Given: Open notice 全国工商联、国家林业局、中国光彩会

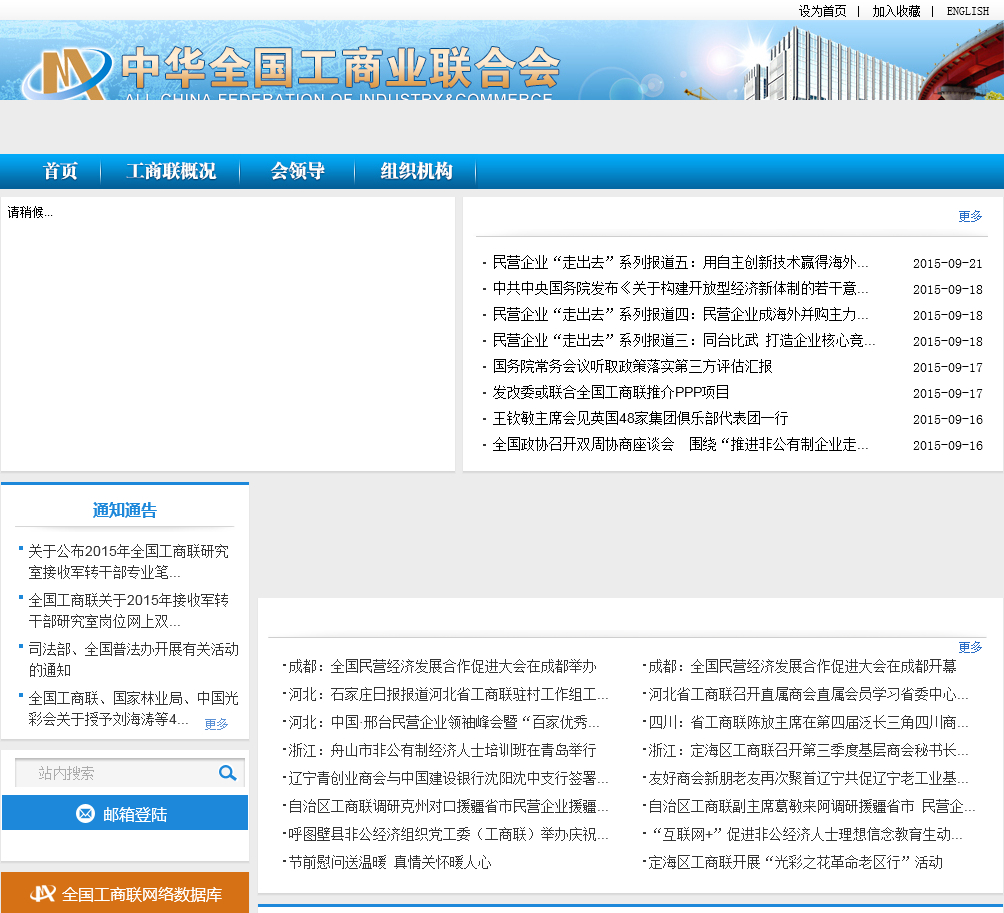Looking at the screenshot, I should point(133,709).
